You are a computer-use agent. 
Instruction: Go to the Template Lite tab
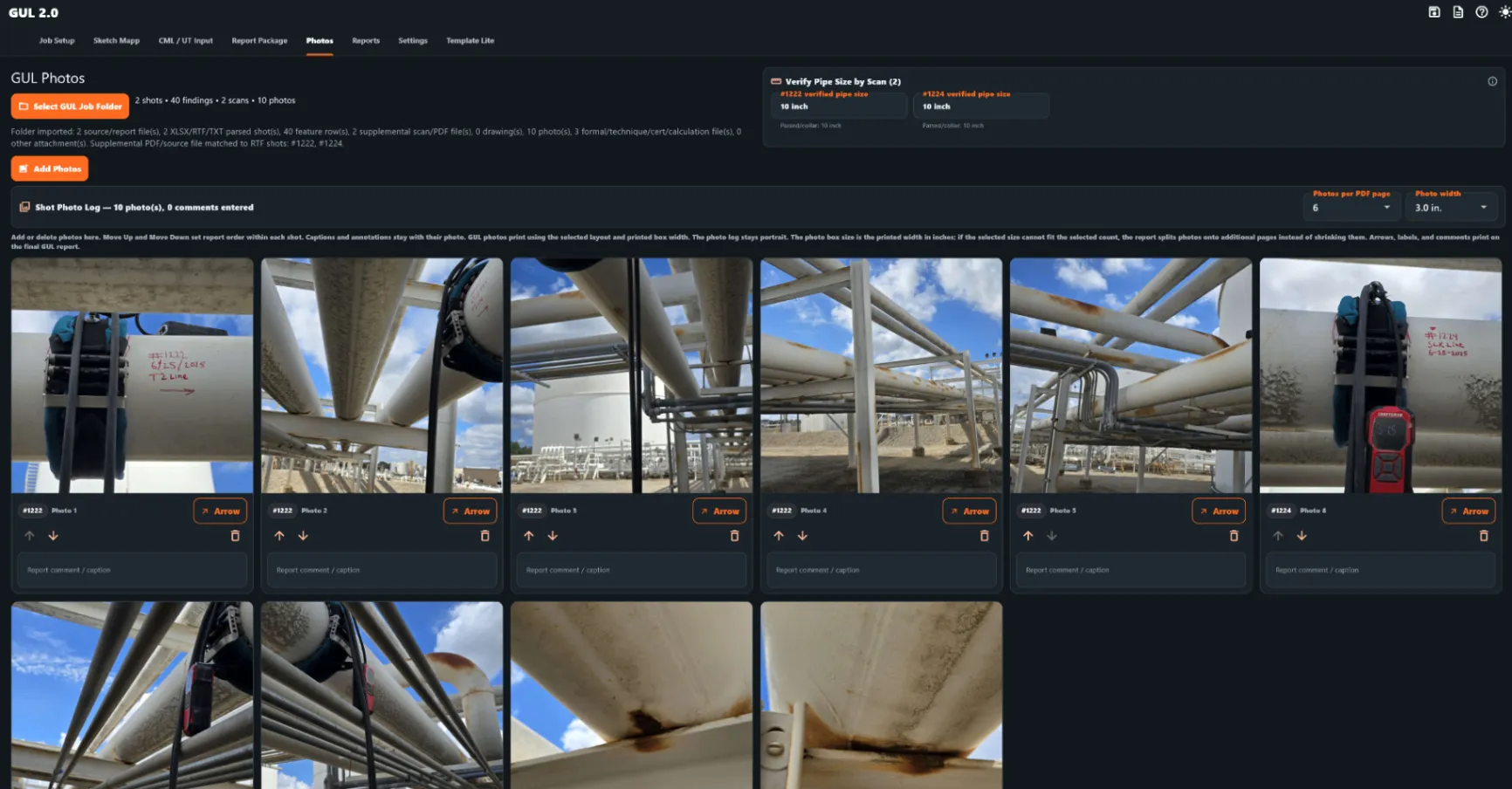click(x=470, y=41)
